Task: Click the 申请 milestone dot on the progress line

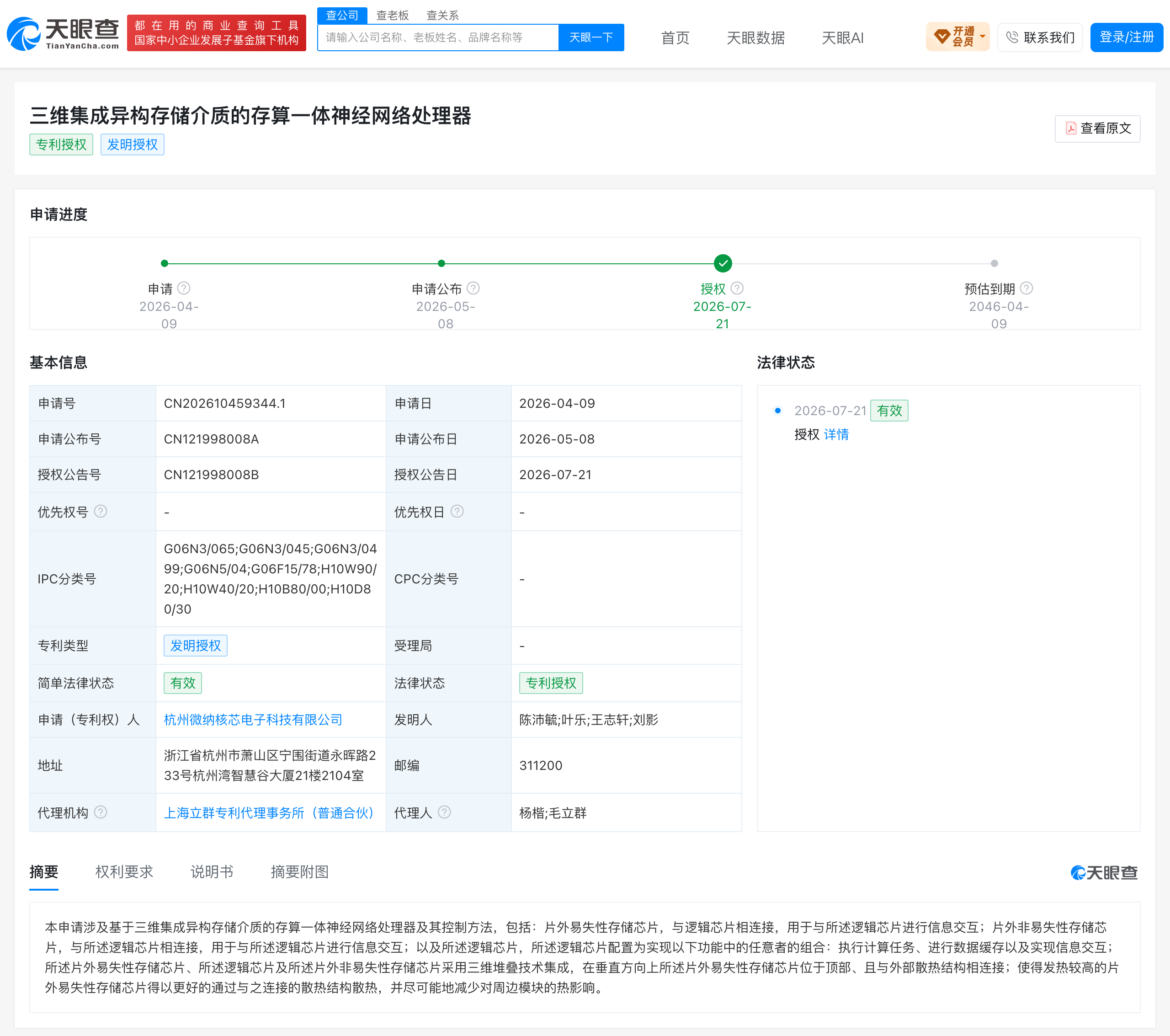Action: (x=165, y=263)
